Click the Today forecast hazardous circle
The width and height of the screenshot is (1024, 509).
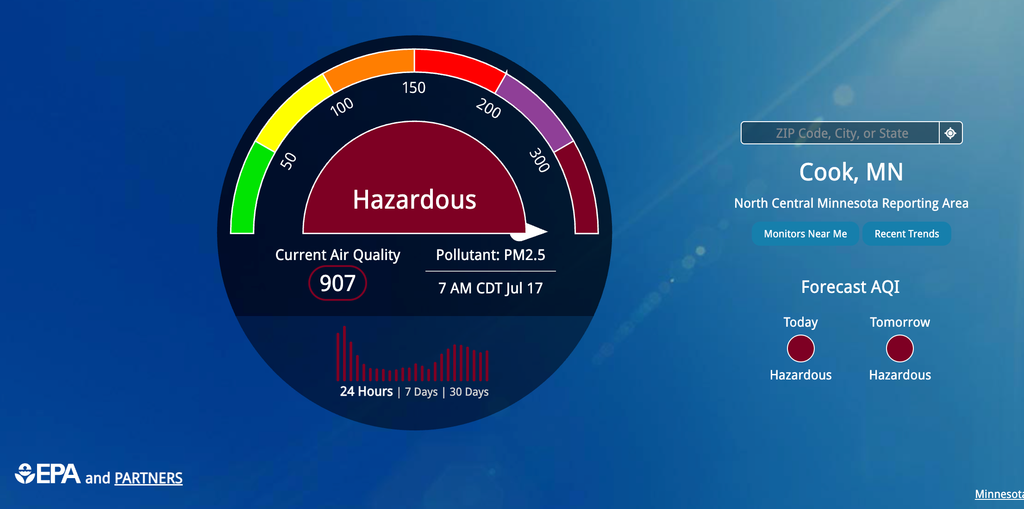(x=801, y=348)
